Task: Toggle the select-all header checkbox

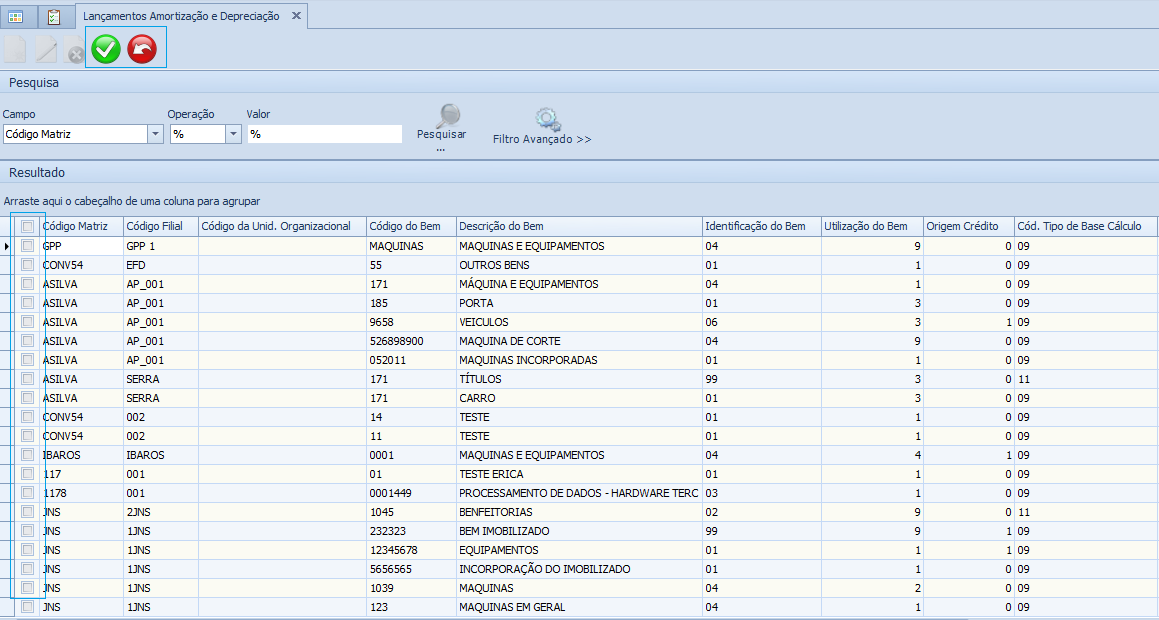Action: 28,227
